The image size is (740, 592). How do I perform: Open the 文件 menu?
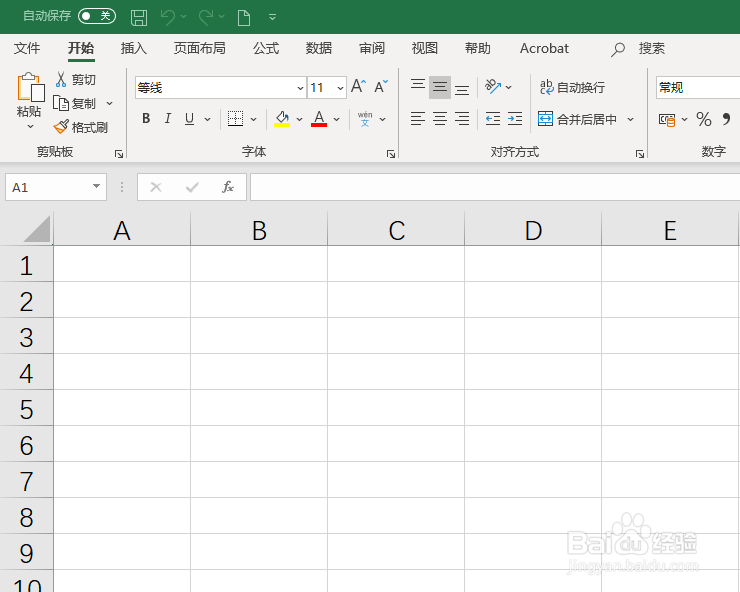pos(27,48)
